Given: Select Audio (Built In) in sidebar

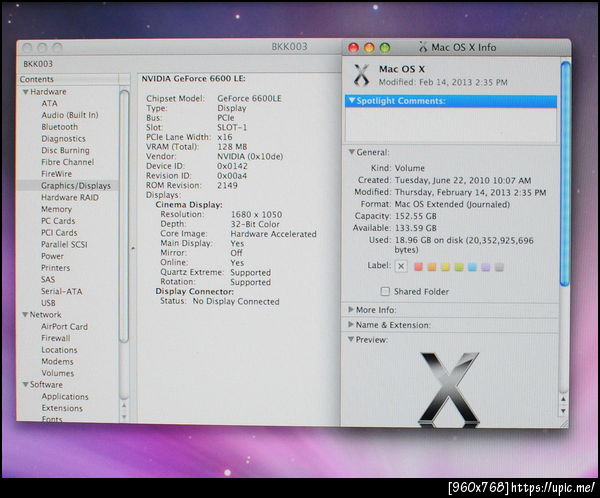Looking at the screenshot, I should [70, 115].
